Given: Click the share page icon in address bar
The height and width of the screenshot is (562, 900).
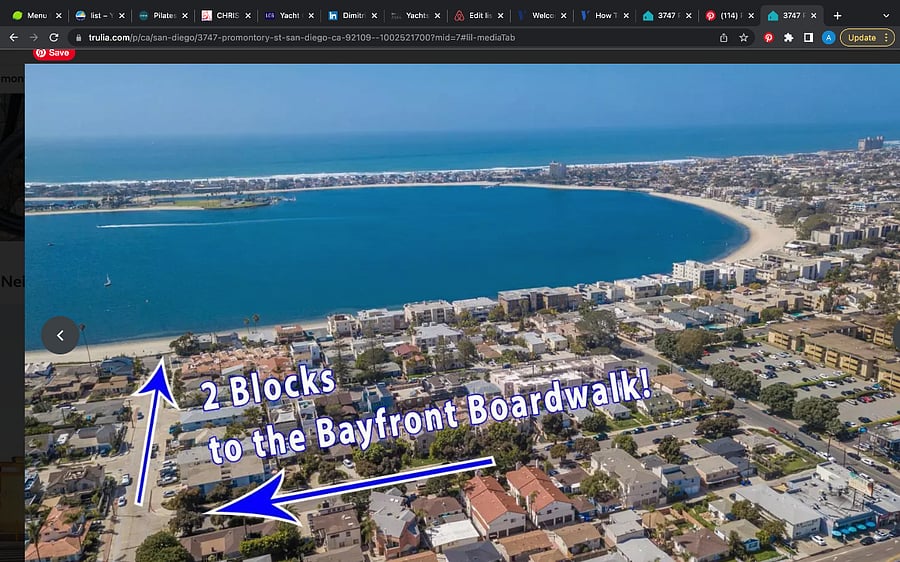Looking at the screenshot, I should (724, 37).
